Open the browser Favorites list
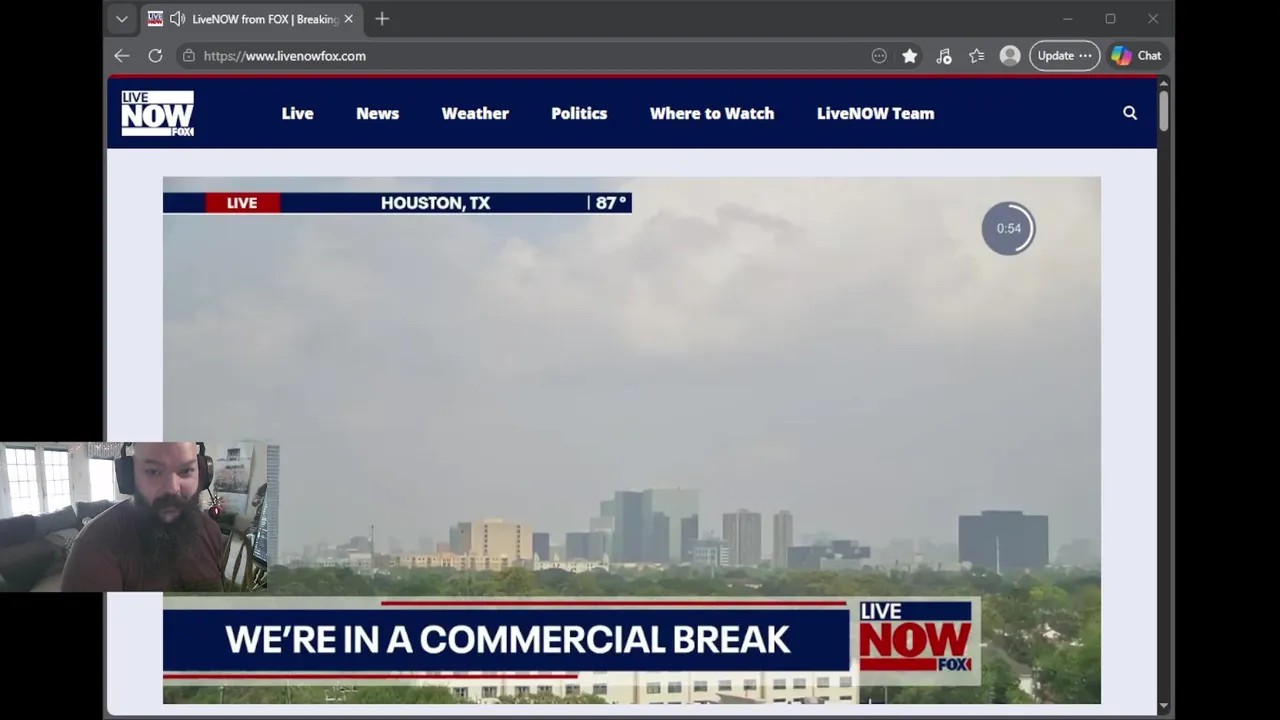 click(977, 56)
